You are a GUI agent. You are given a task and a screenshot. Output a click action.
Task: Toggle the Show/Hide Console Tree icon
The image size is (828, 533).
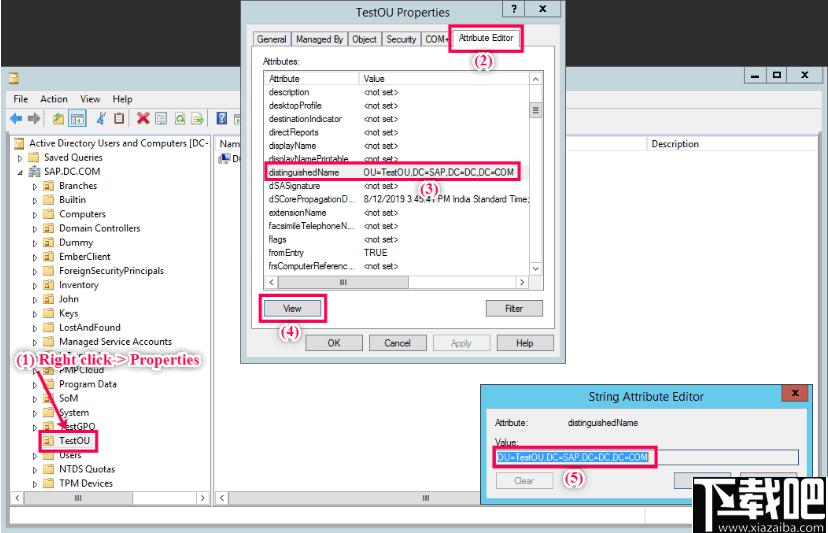(76, 119)
